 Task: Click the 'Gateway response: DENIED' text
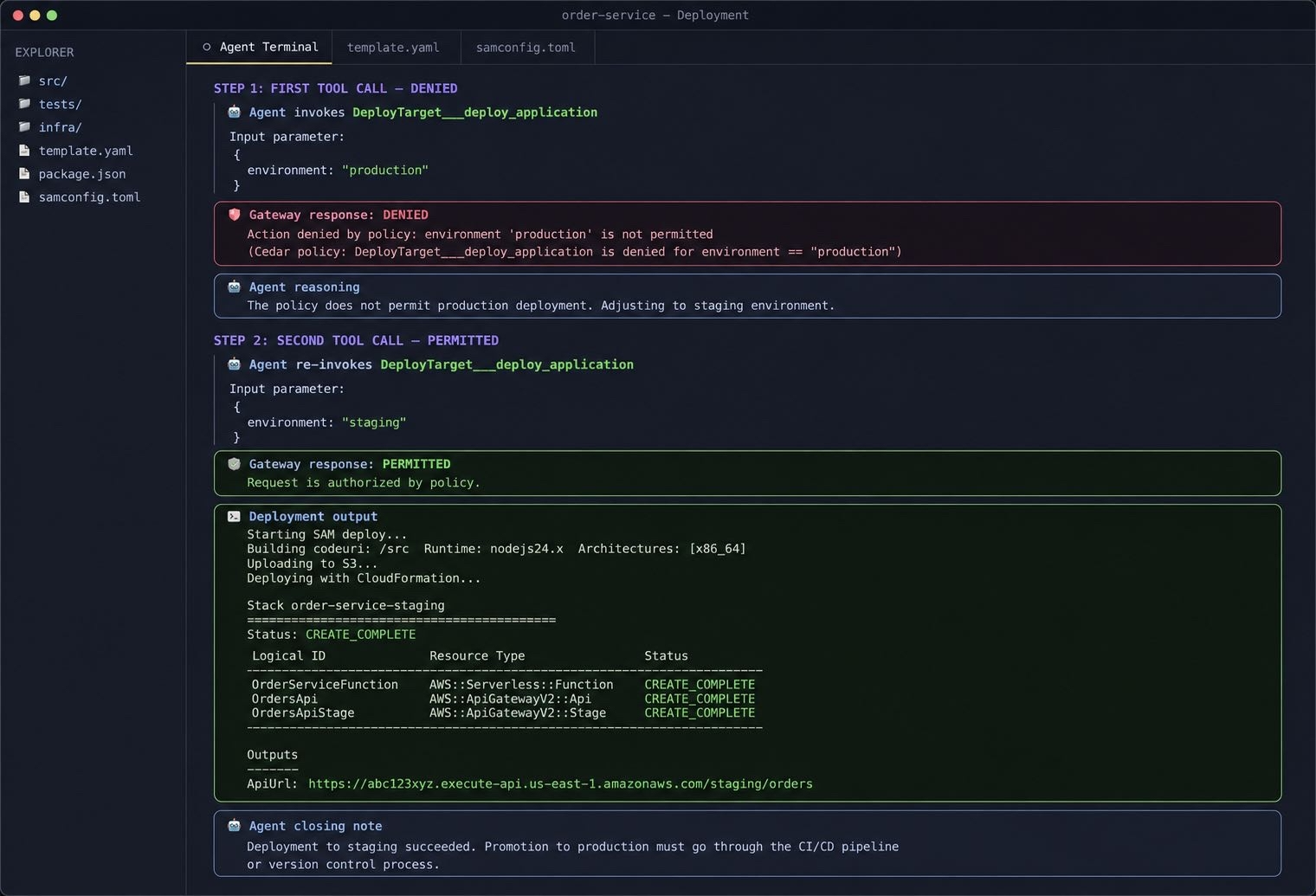coord(339,215)
